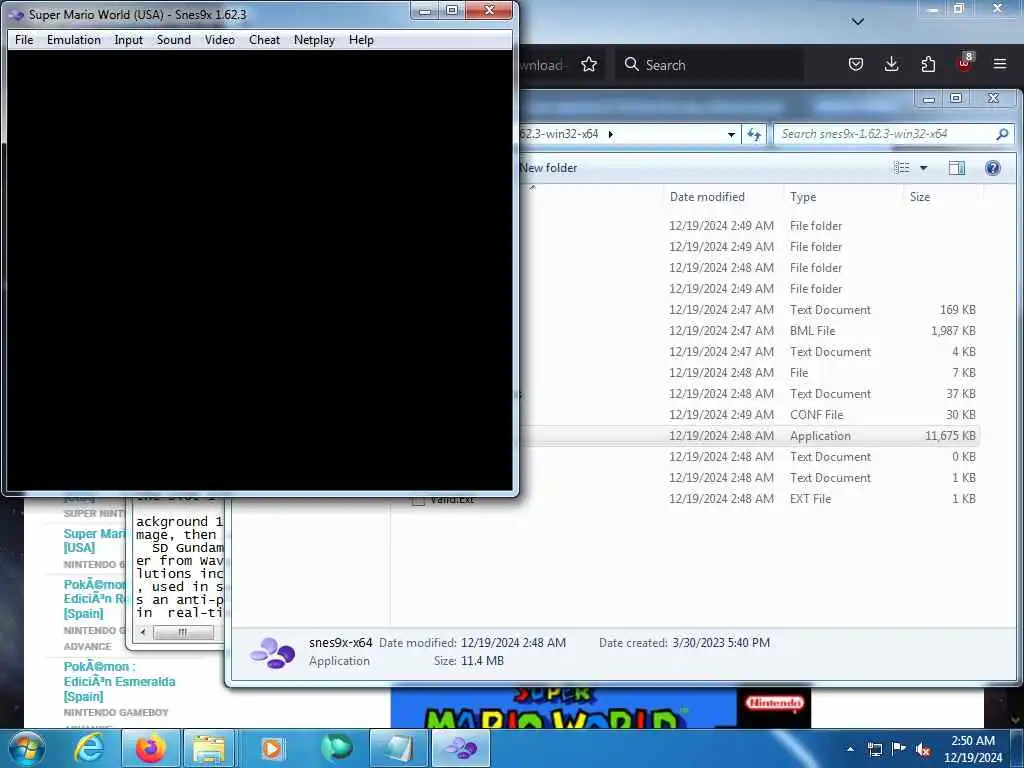Open Firefox Extensions puzzle icon
The image size is (1024, 768).
click(x=928, y=64)
